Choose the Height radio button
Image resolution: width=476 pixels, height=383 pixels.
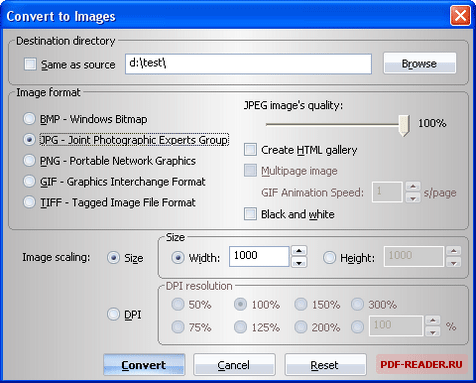(x=329, y=258)
